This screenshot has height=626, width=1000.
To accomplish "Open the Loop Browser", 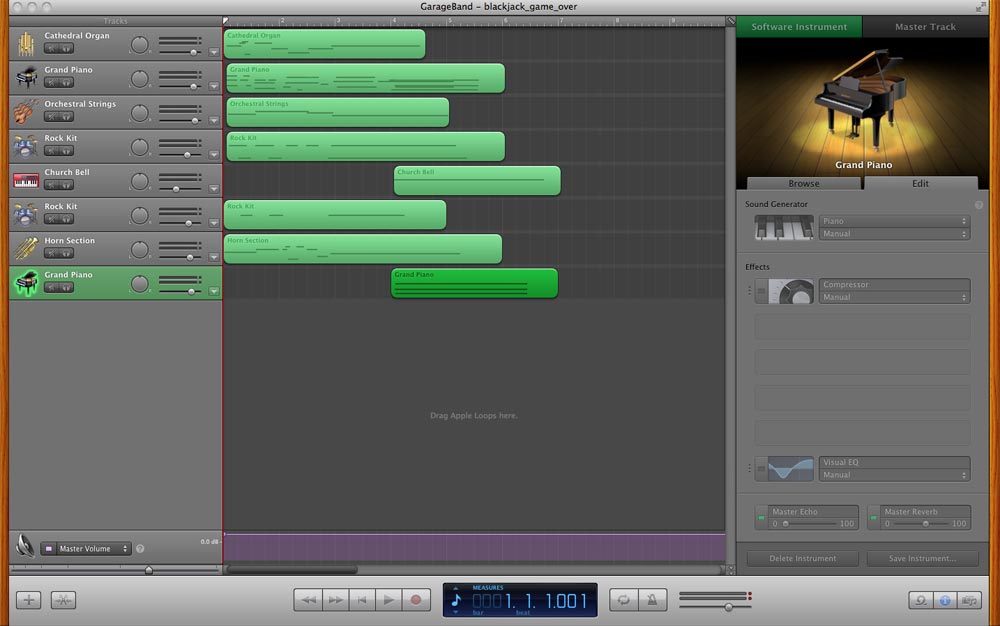I will tap(920, 600).
